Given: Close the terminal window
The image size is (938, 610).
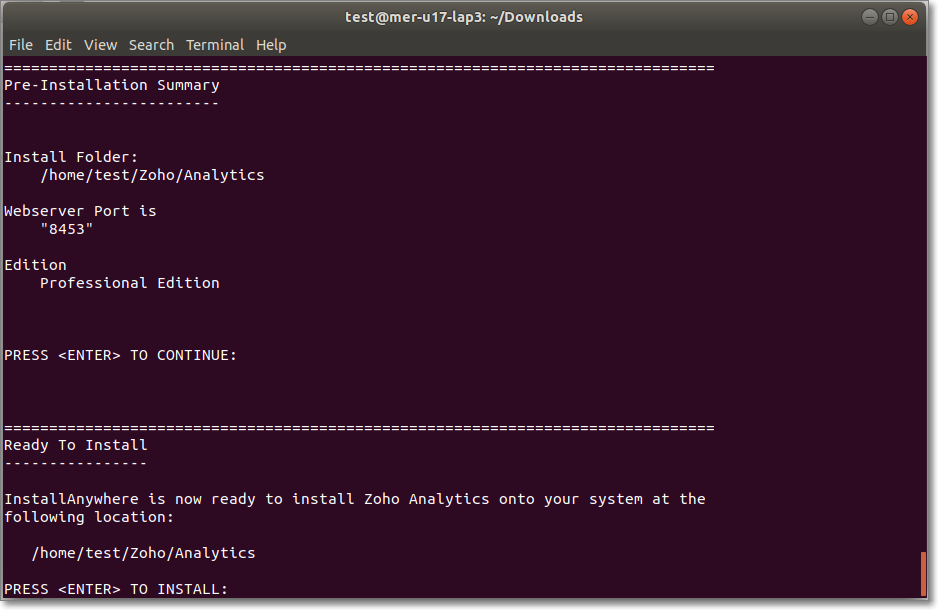Looking at the screenshot, I should (x=910, y=17).
